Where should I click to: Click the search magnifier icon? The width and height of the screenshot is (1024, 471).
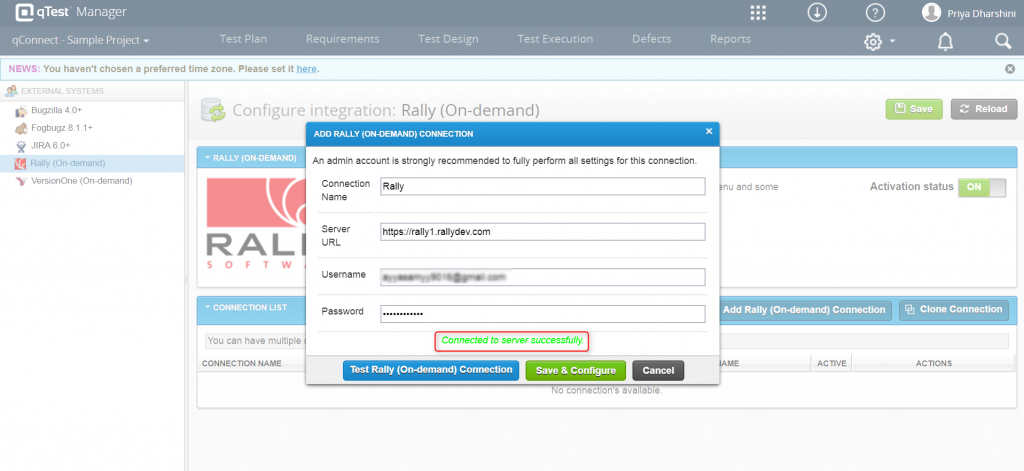point(1003,41)
